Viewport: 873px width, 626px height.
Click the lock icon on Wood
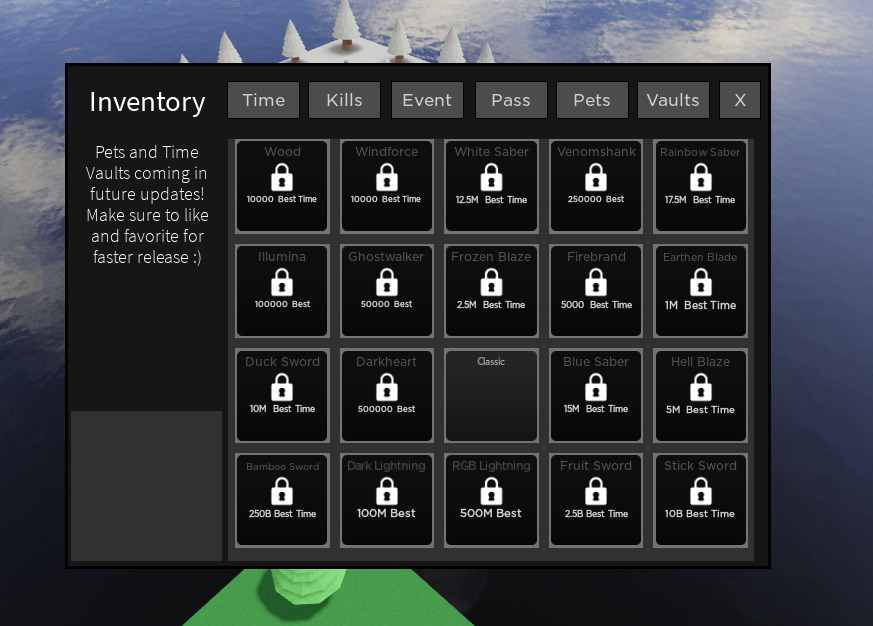[x=282, y=177]
